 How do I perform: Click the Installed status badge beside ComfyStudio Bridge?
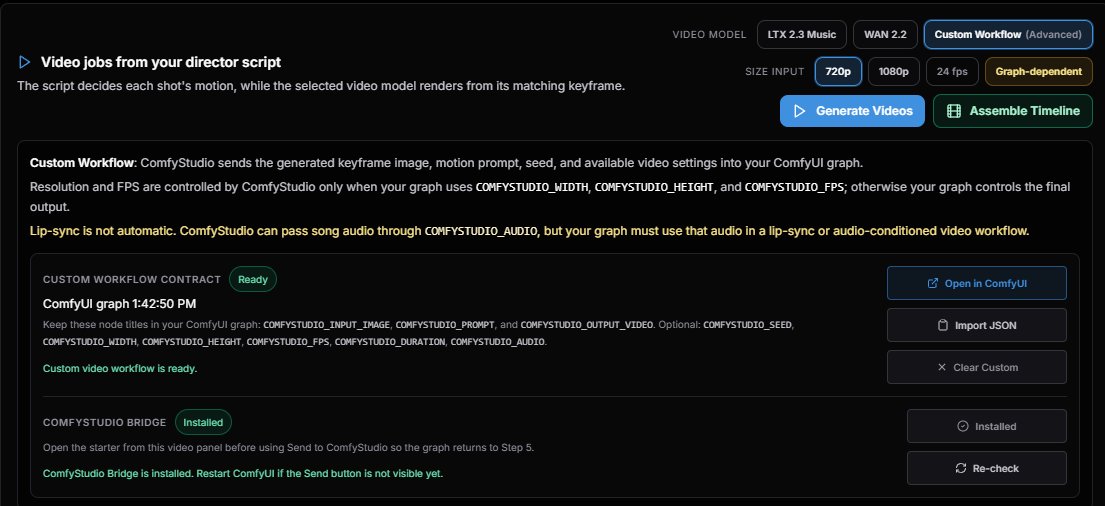point(203,422)
